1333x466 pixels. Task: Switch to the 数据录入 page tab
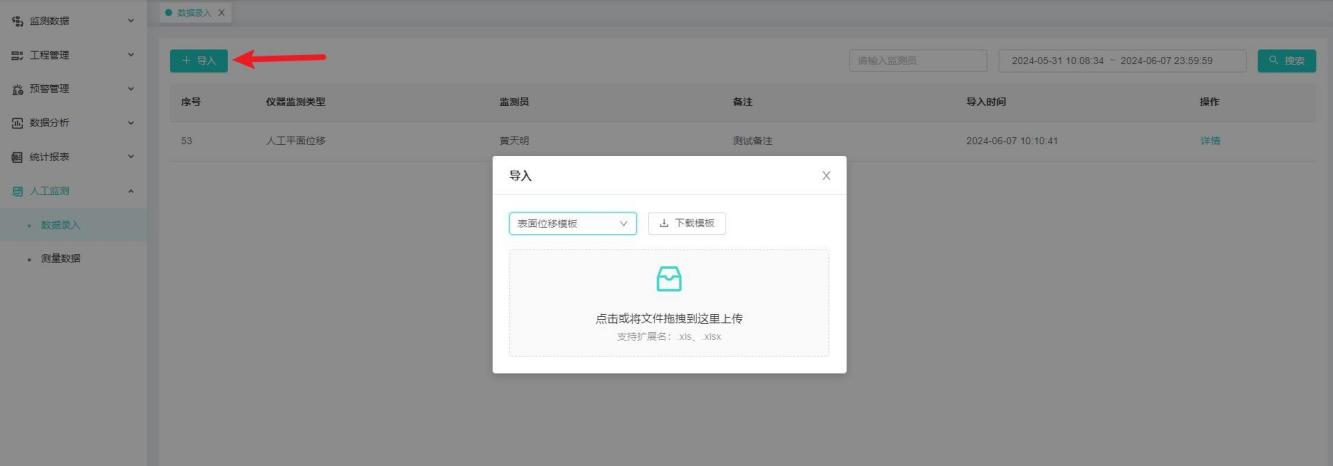coord(194,12)
